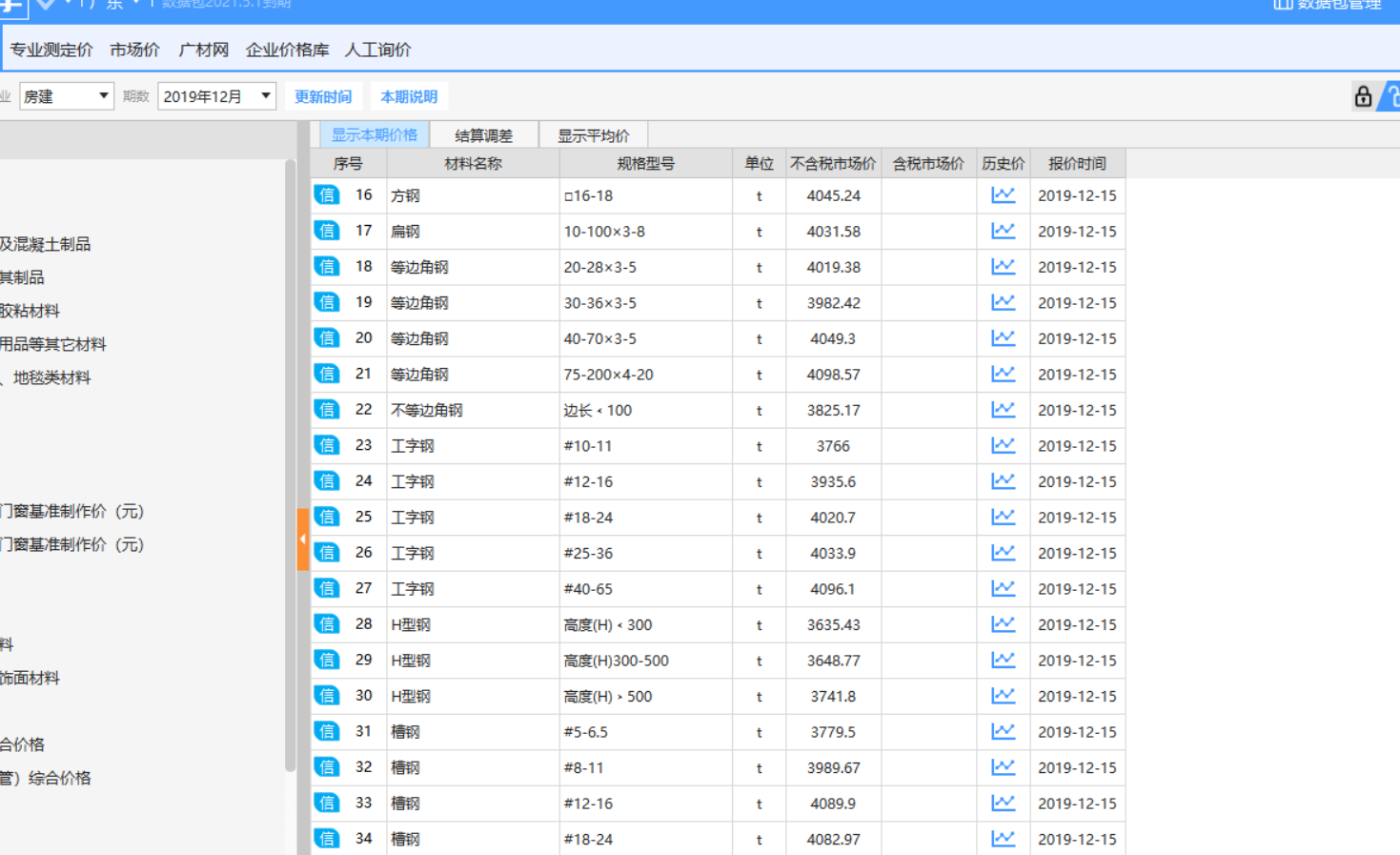Open history price chart for row 21

(1003, 374)
